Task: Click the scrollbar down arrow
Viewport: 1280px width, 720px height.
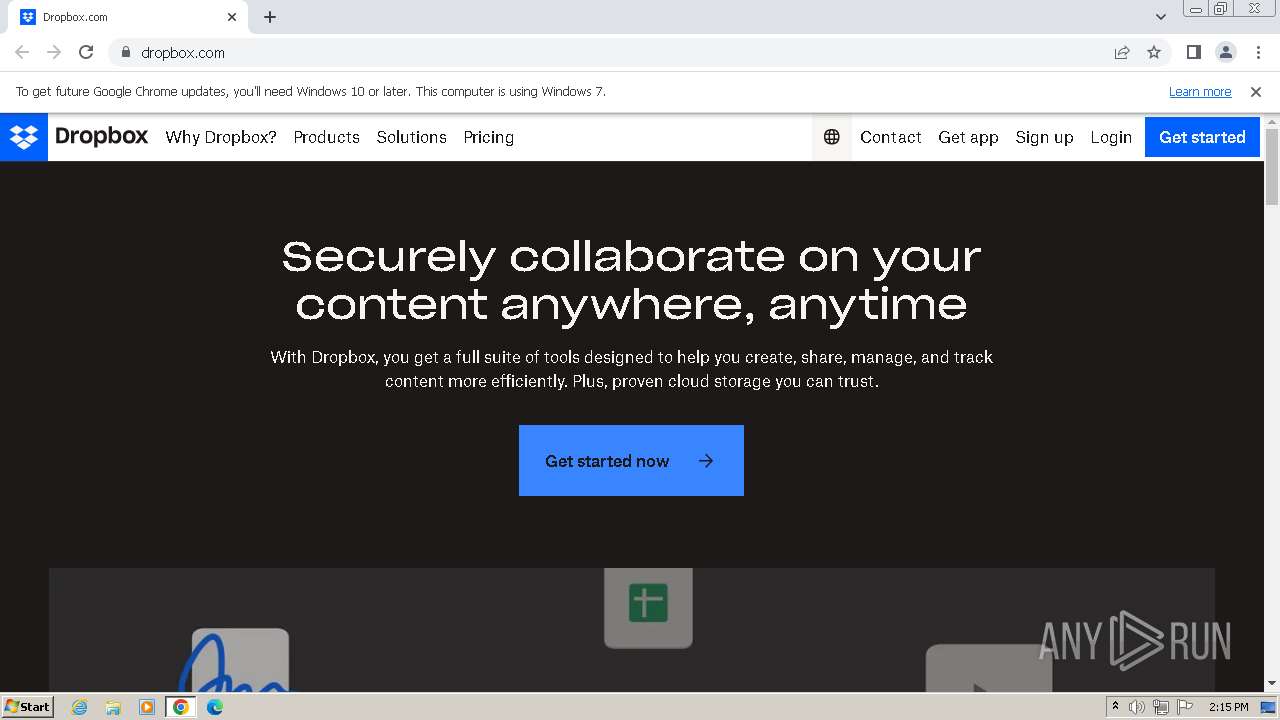Action: (1272, 683)
